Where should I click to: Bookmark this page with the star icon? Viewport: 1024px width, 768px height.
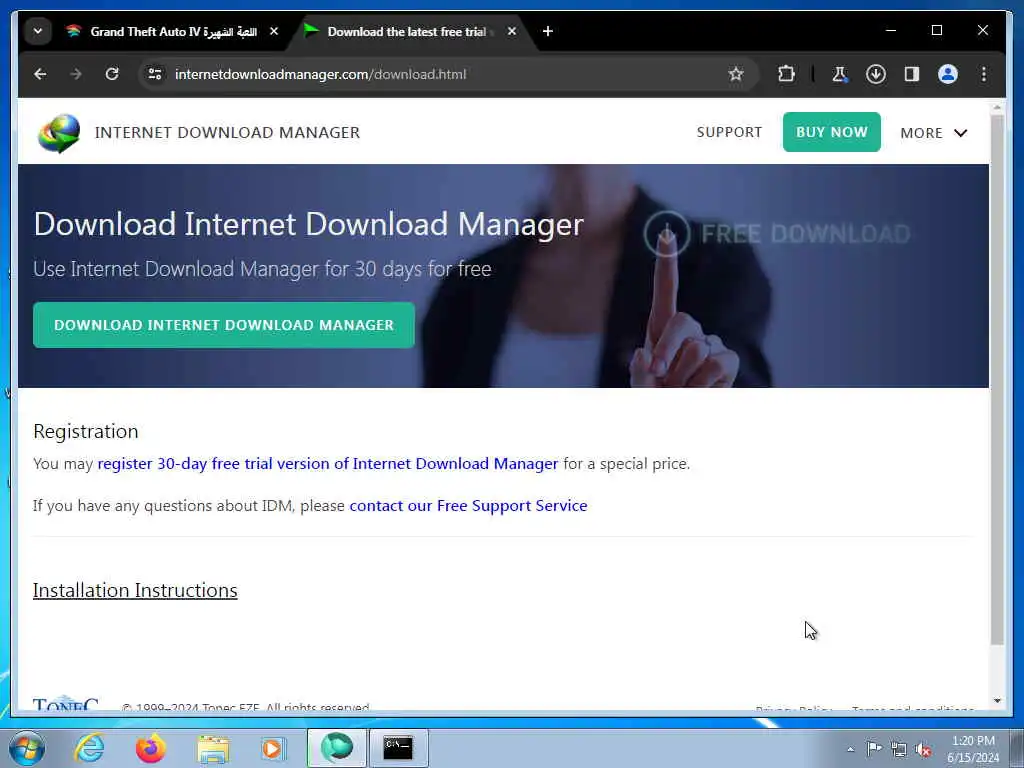[736, 74]
